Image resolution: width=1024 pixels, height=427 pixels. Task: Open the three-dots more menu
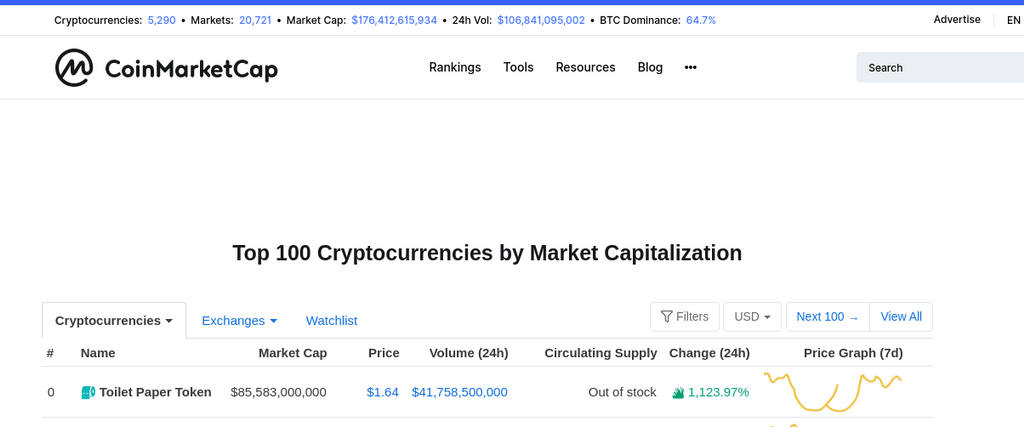click(690, 67)
